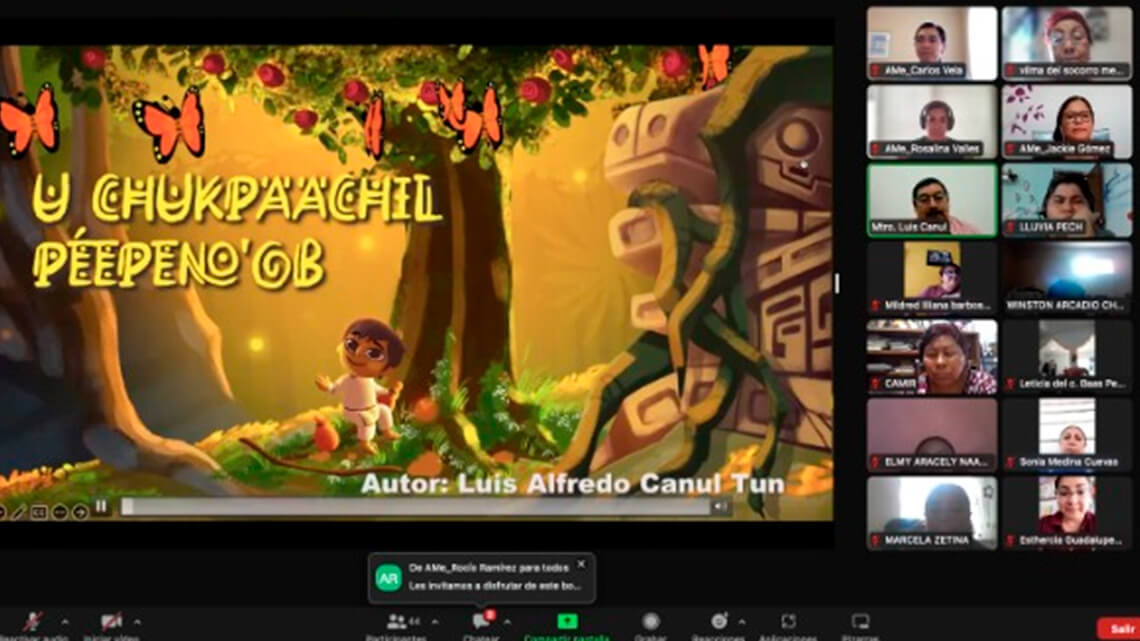The image size is (1140, 641).
Task: Toggle the muted microphone audio button
Action: pos(33,621)
